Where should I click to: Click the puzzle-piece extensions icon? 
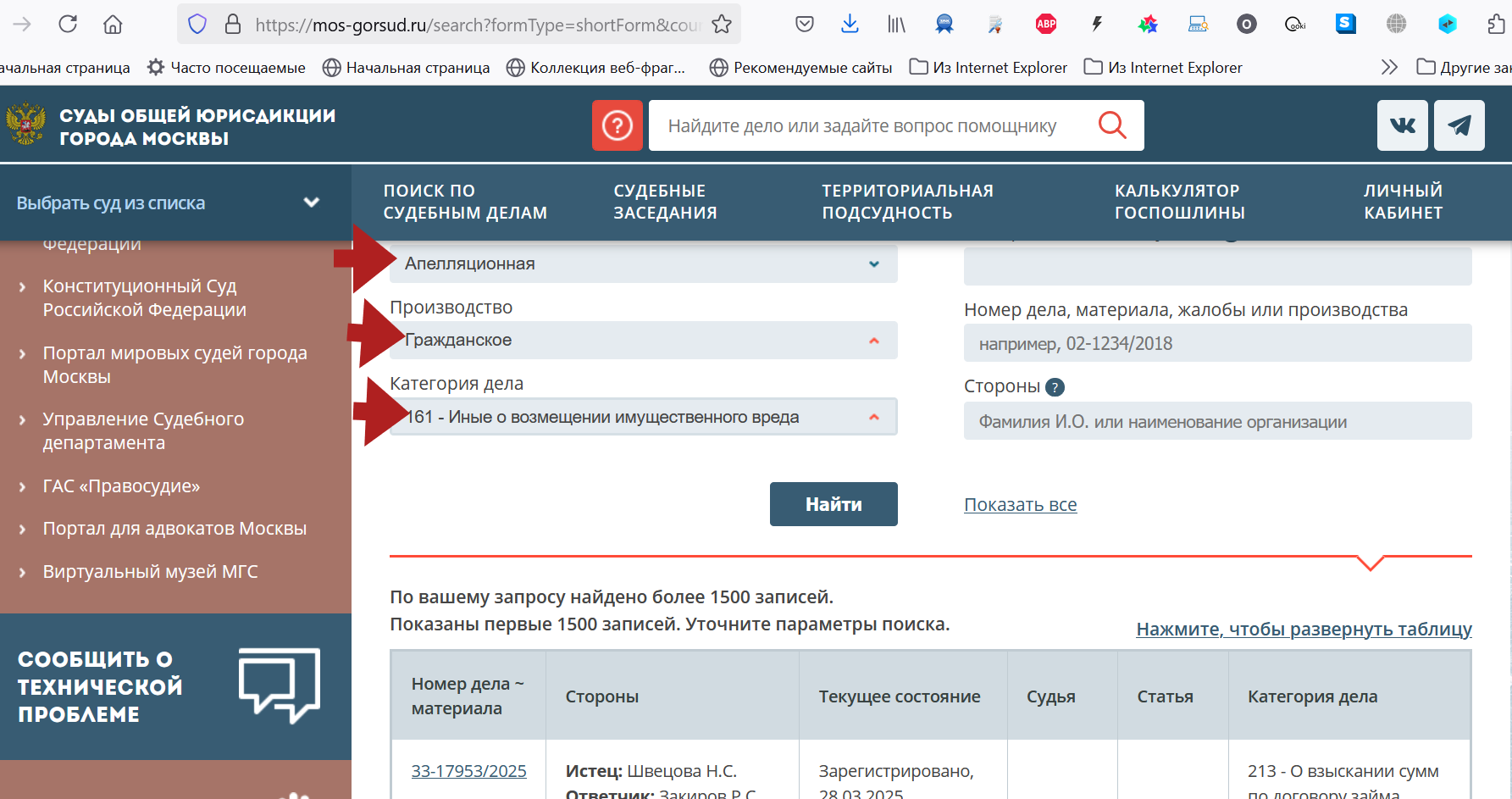pos(1495,24)
